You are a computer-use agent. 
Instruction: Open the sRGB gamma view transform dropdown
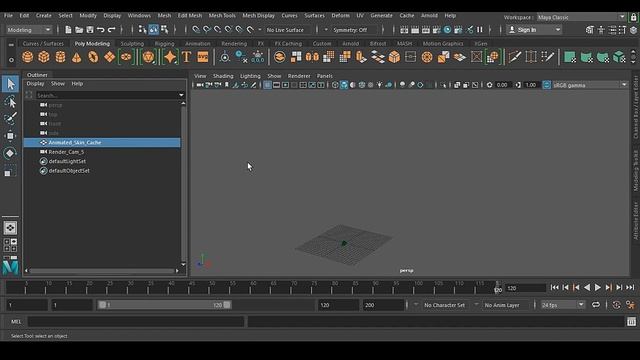point(590,85)
